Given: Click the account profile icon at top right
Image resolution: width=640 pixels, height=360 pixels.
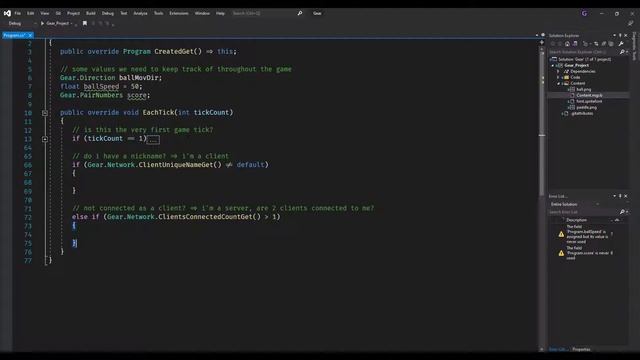Looking at the screenshot, I should 584,13.
